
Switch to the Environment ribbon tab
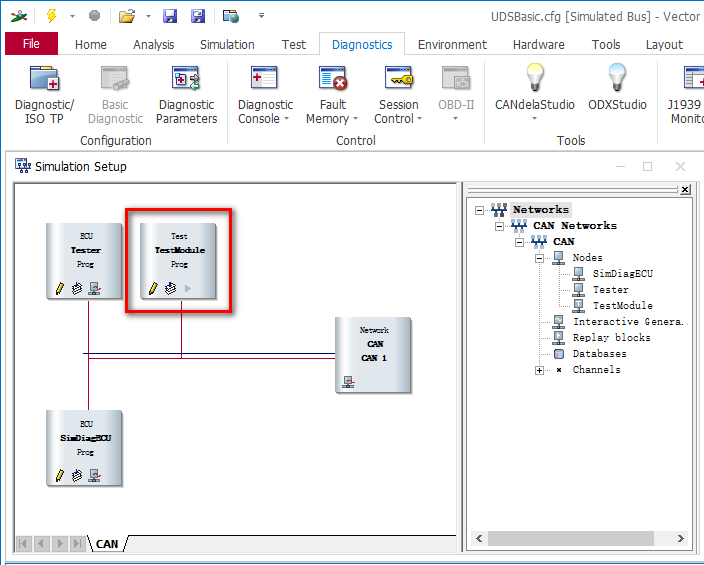452,44
